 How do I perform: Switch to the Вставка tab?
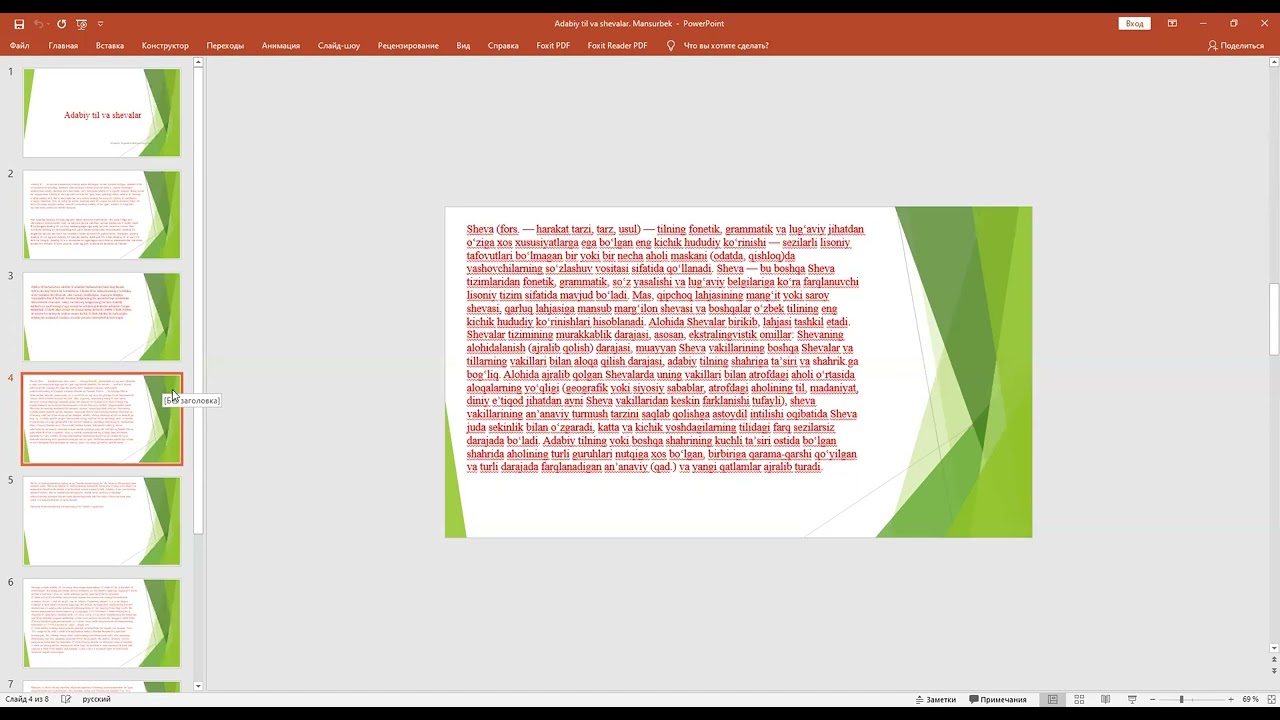110,45
